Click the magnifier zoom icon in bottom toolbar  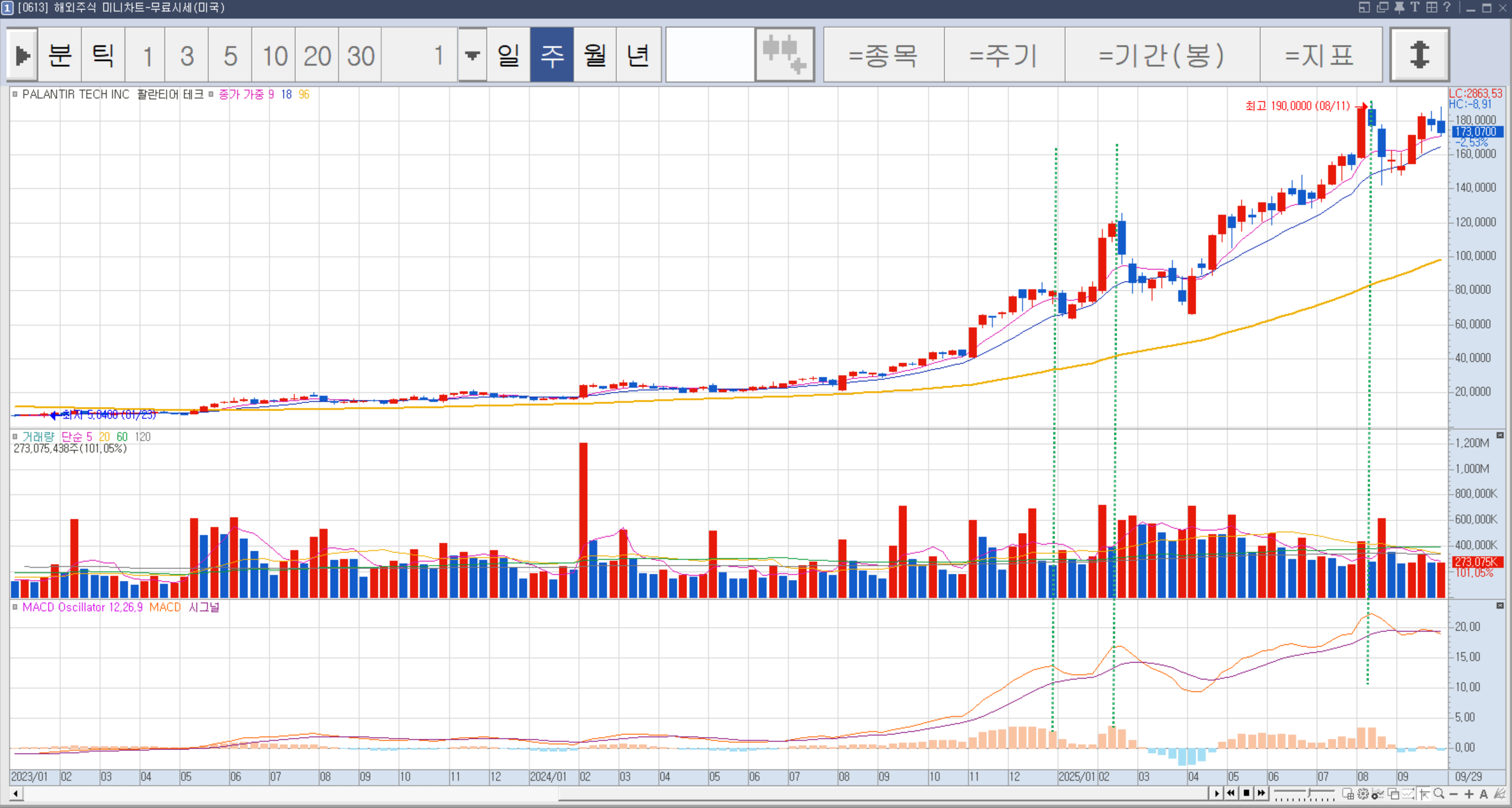pos(1439,794)
